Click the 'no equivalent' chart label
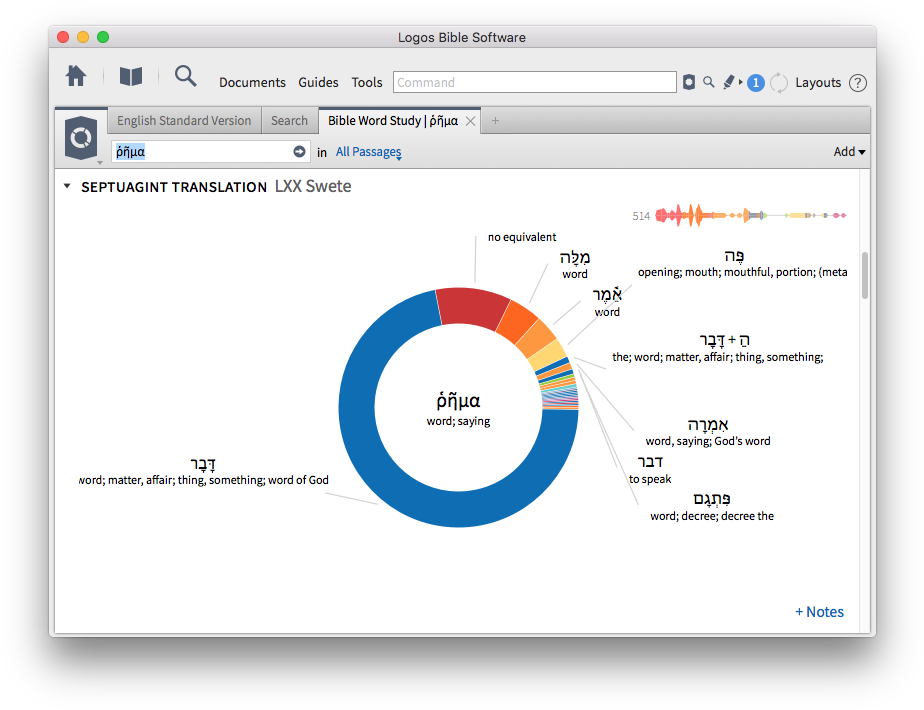This screenshot has width=924, height=710. (522, 237)
